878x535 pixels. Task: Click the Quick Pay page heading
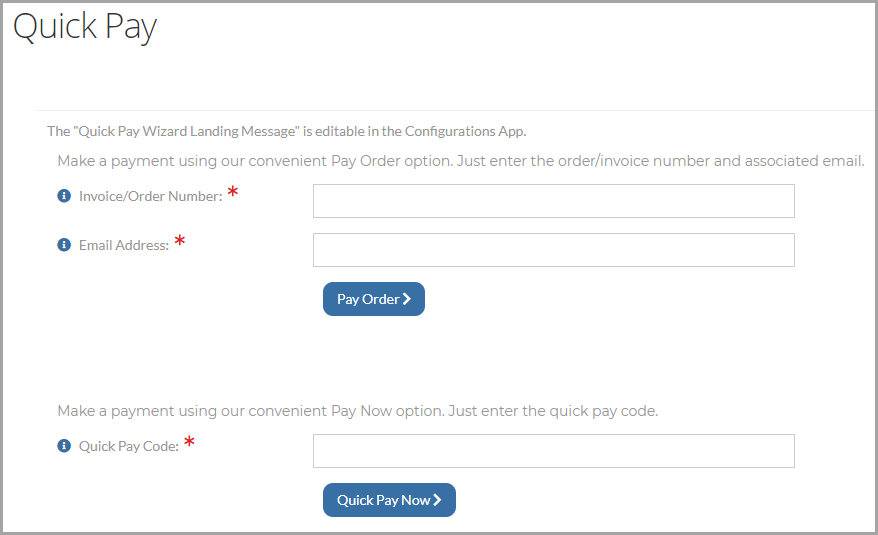(85, 26)
